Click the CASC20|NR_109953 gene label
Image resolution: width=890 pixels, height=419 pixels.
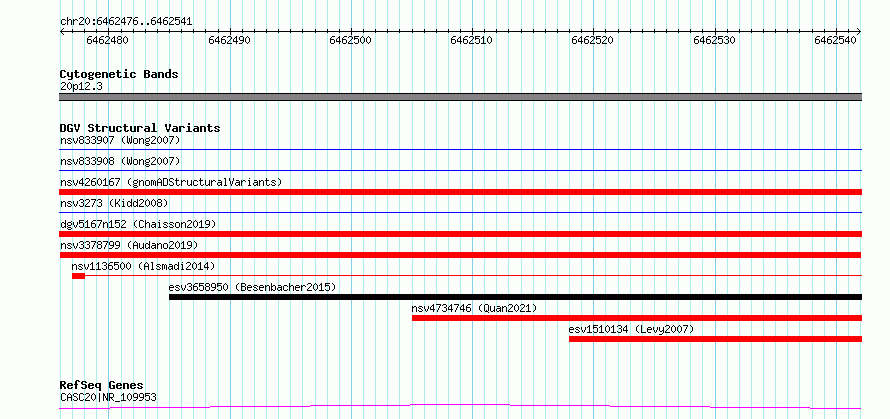click(108, 397)
